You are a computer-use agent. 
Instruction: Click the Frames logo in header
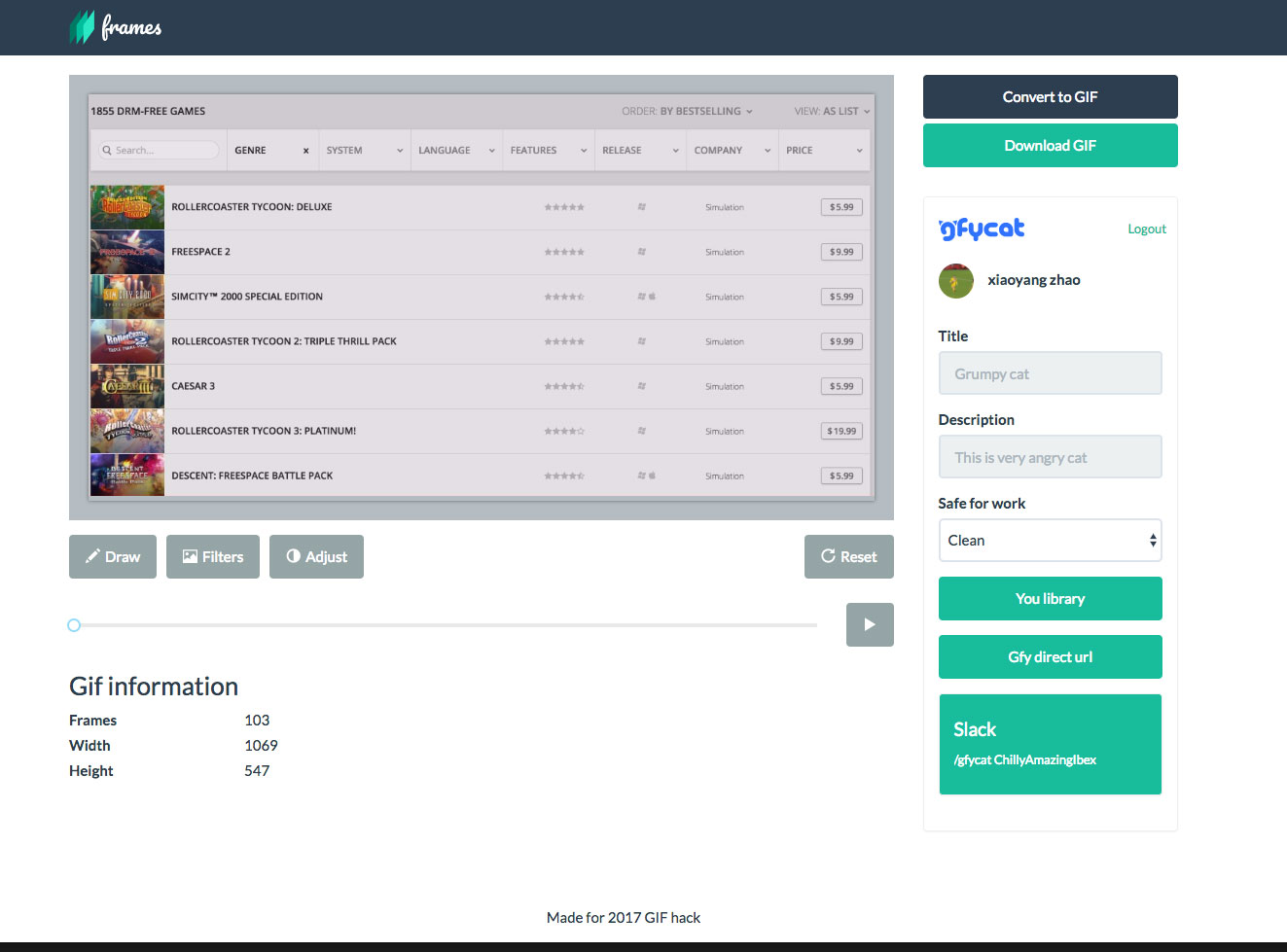pyautogui.click(x=116, y=27)
